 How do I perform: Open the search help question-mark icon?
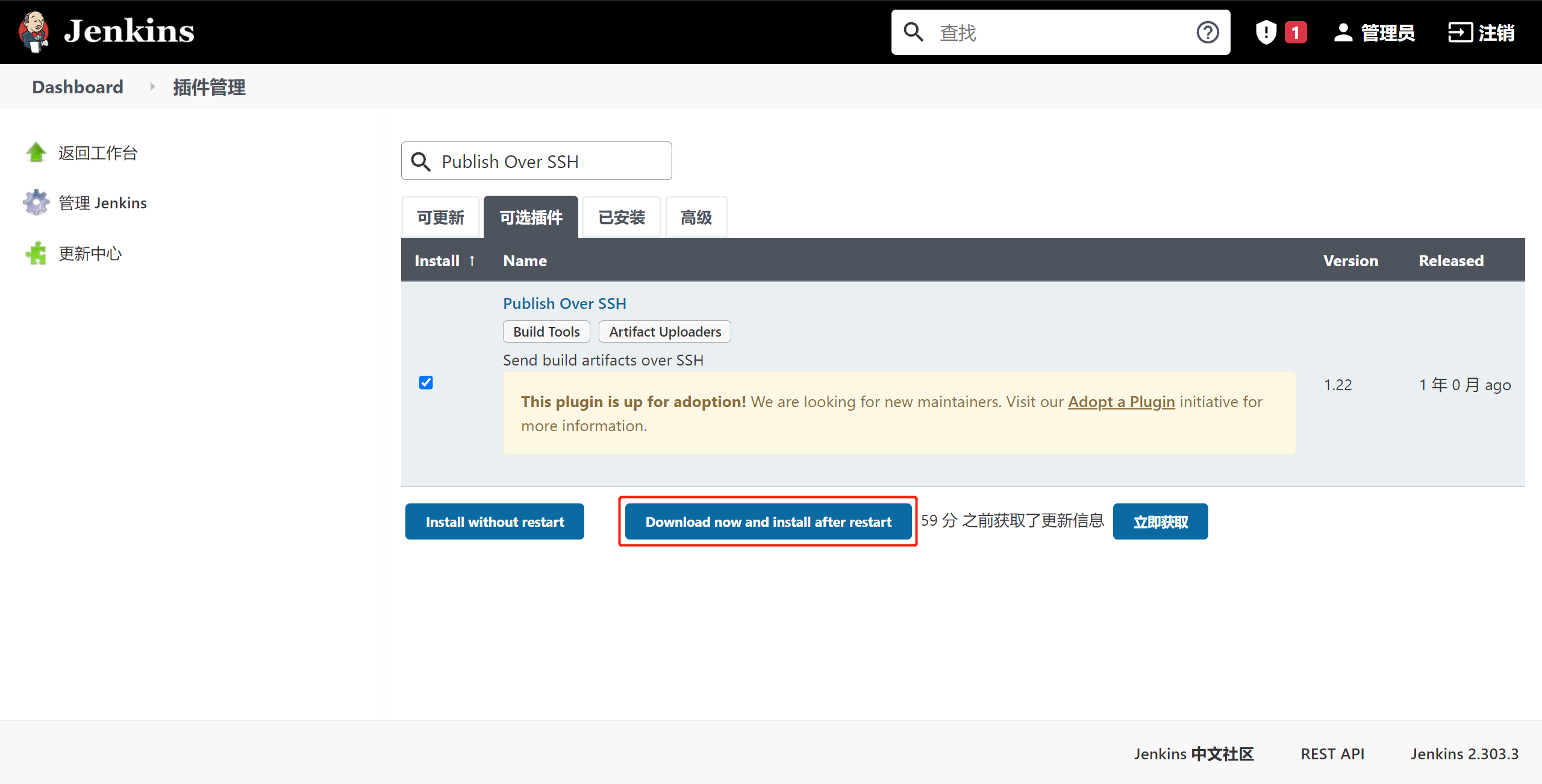(x=1207, y=33)
